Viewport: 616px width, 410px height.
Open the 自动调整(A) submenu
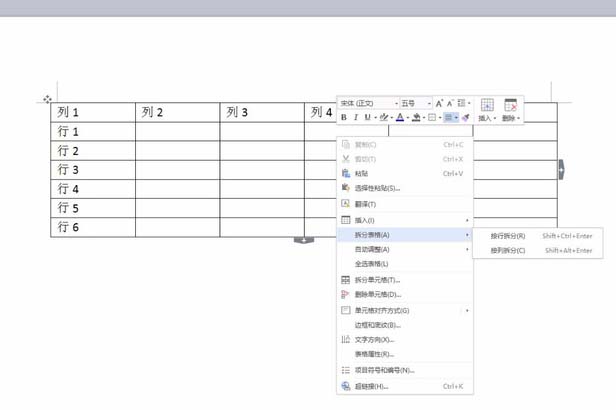[x=405, y=249]
